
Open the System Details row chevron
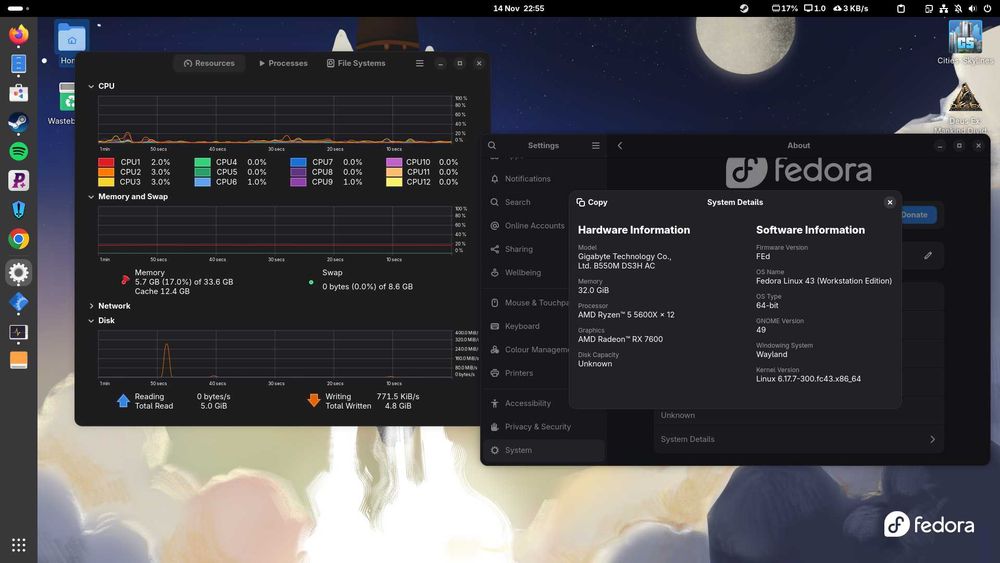coord(932,439)
